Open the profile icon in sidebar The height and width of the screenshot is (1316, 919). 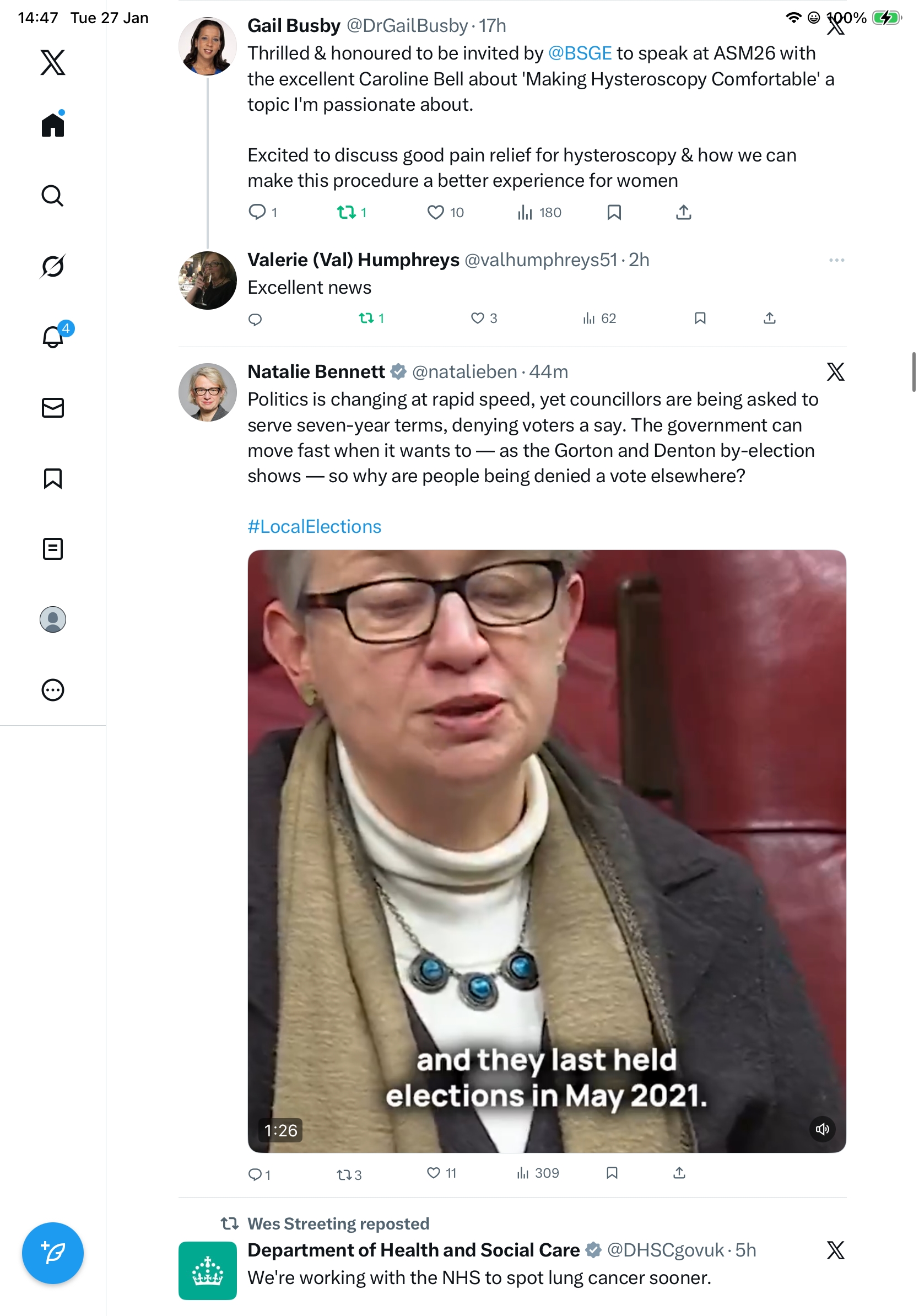pos(53,619)
